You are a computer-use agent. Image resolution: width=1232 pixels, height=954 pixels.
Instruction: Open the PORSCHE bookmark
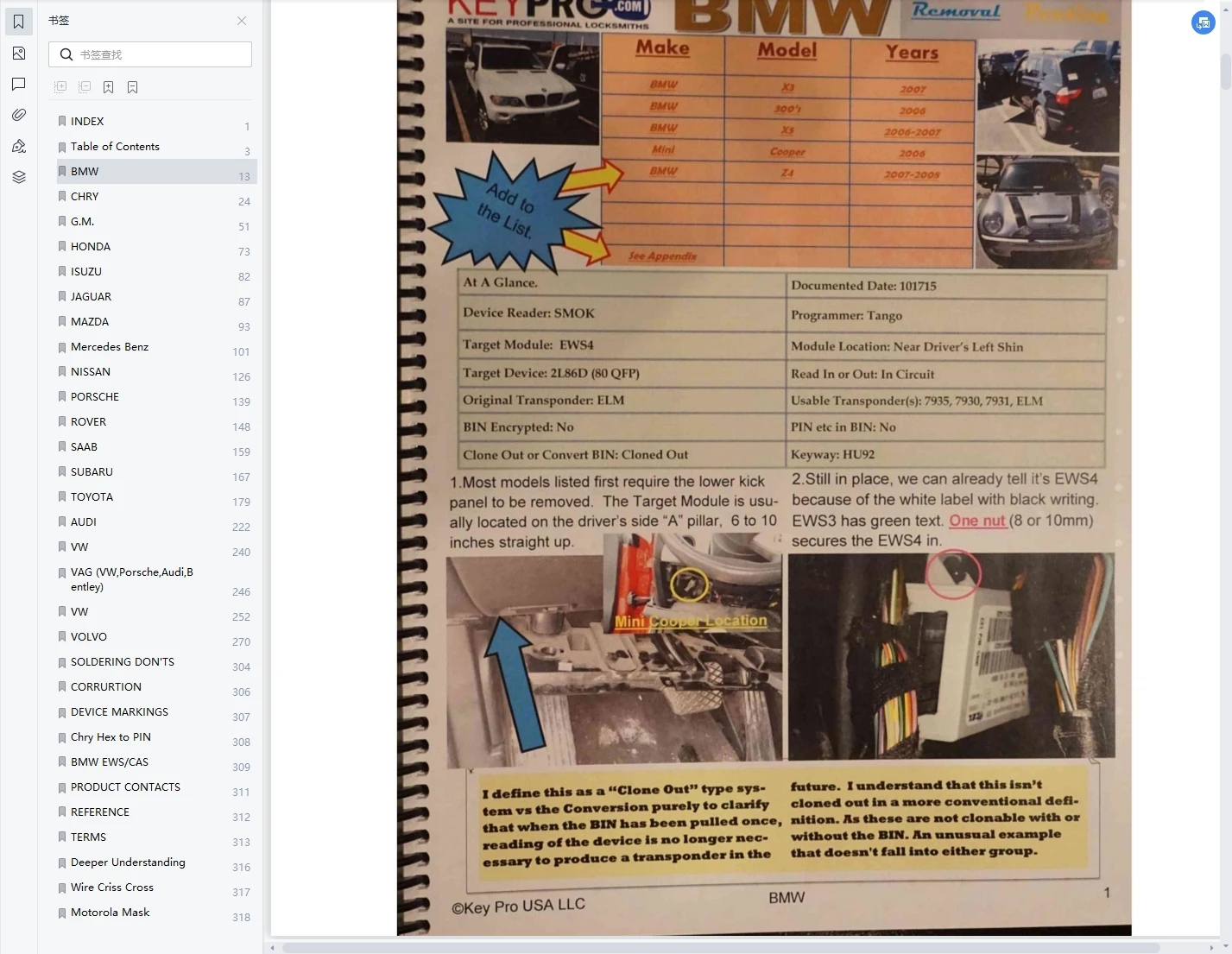point(156,397)
